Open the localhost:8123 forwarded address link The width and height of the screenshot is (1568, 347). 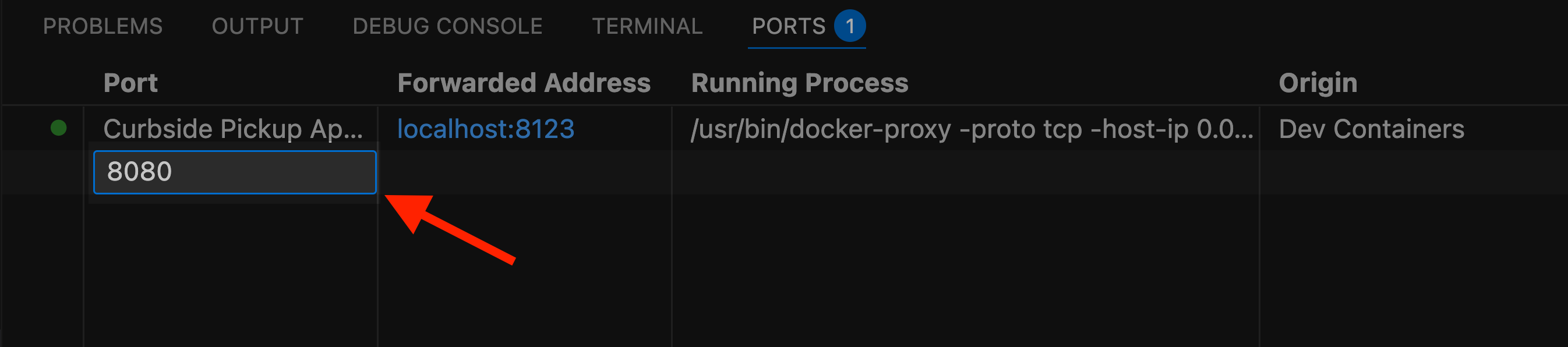click(485, 129)
